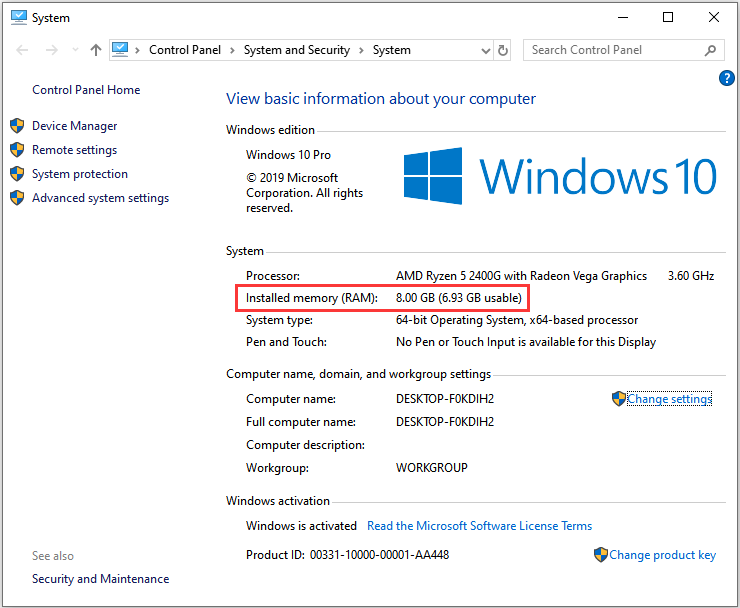Read the Microsoft Software License Terms
The image size is (740, 608).
(x=479, y=526)
